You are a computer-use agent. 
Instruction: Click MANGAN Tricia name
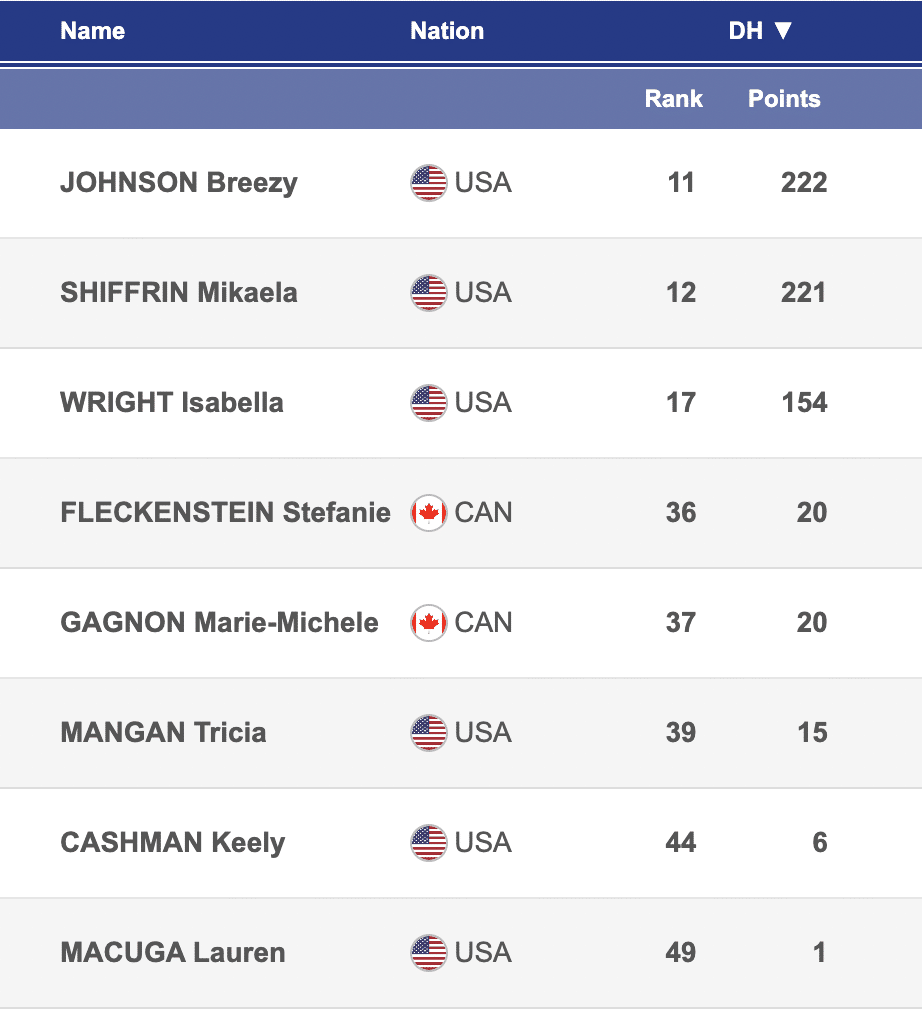click(163, 733)
